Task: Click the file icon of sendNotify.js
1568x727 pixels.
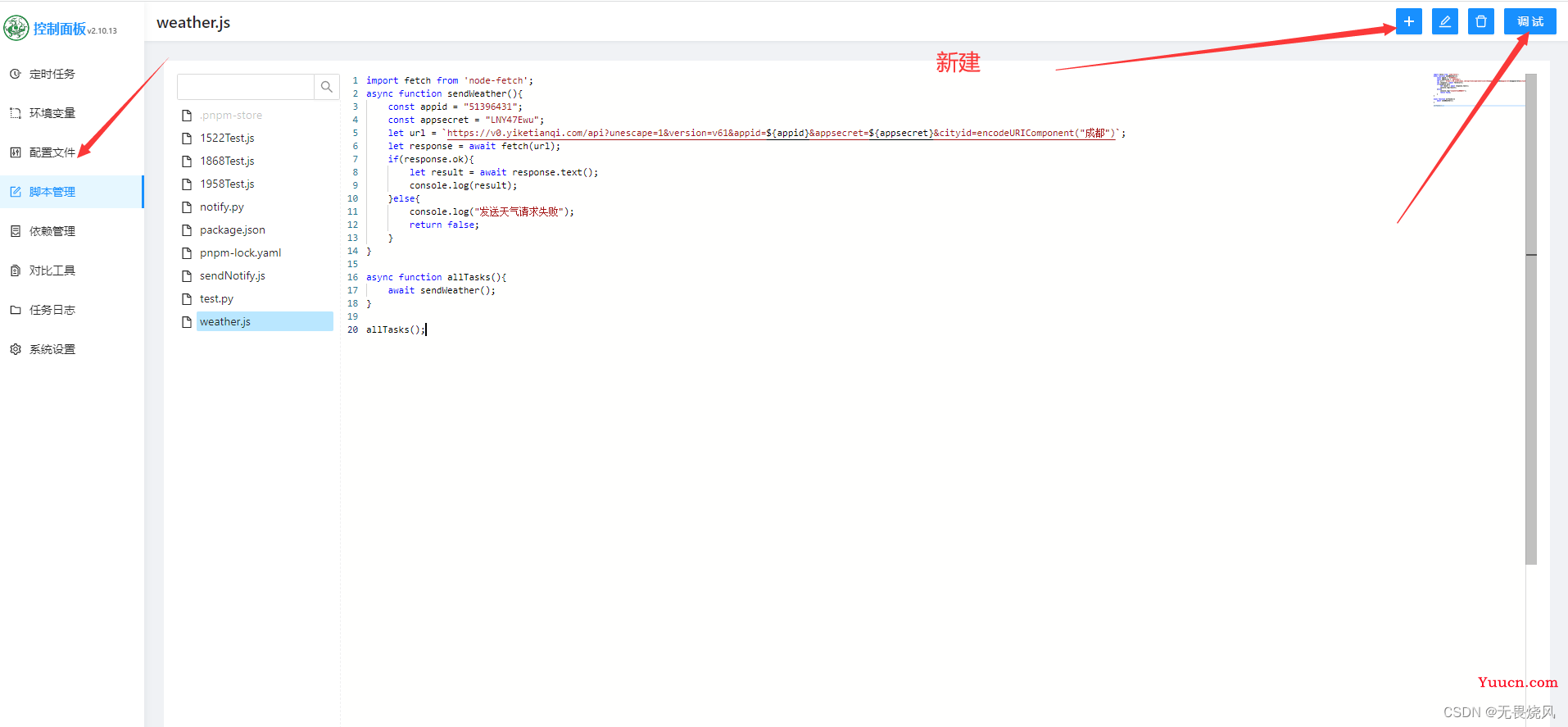Action: pyautogui.click(x=187, y=276)
